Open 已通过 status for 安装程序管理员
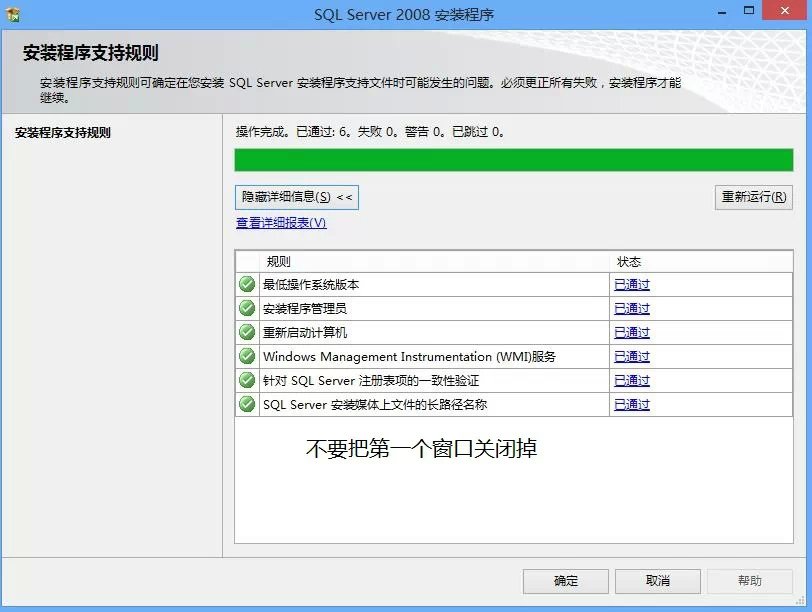812x612 pixels. (x=631, y=308)
